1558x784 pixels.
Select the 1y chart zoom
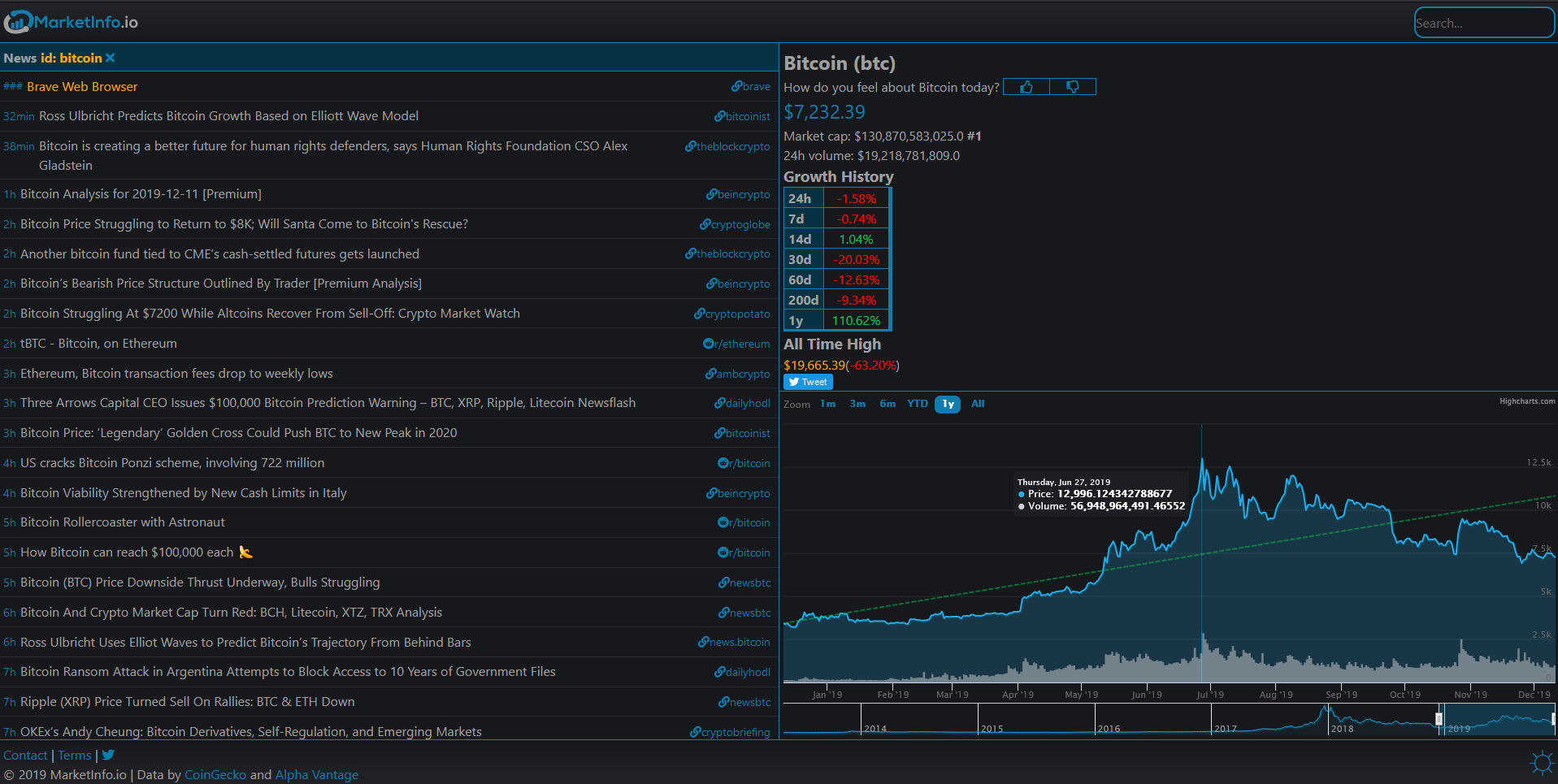tap(948, 404)
